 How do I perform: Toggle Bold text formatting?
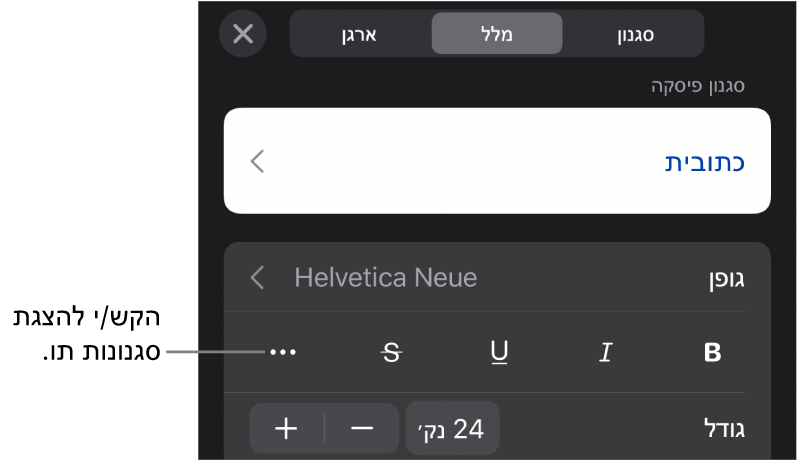(x=712, y=353)
